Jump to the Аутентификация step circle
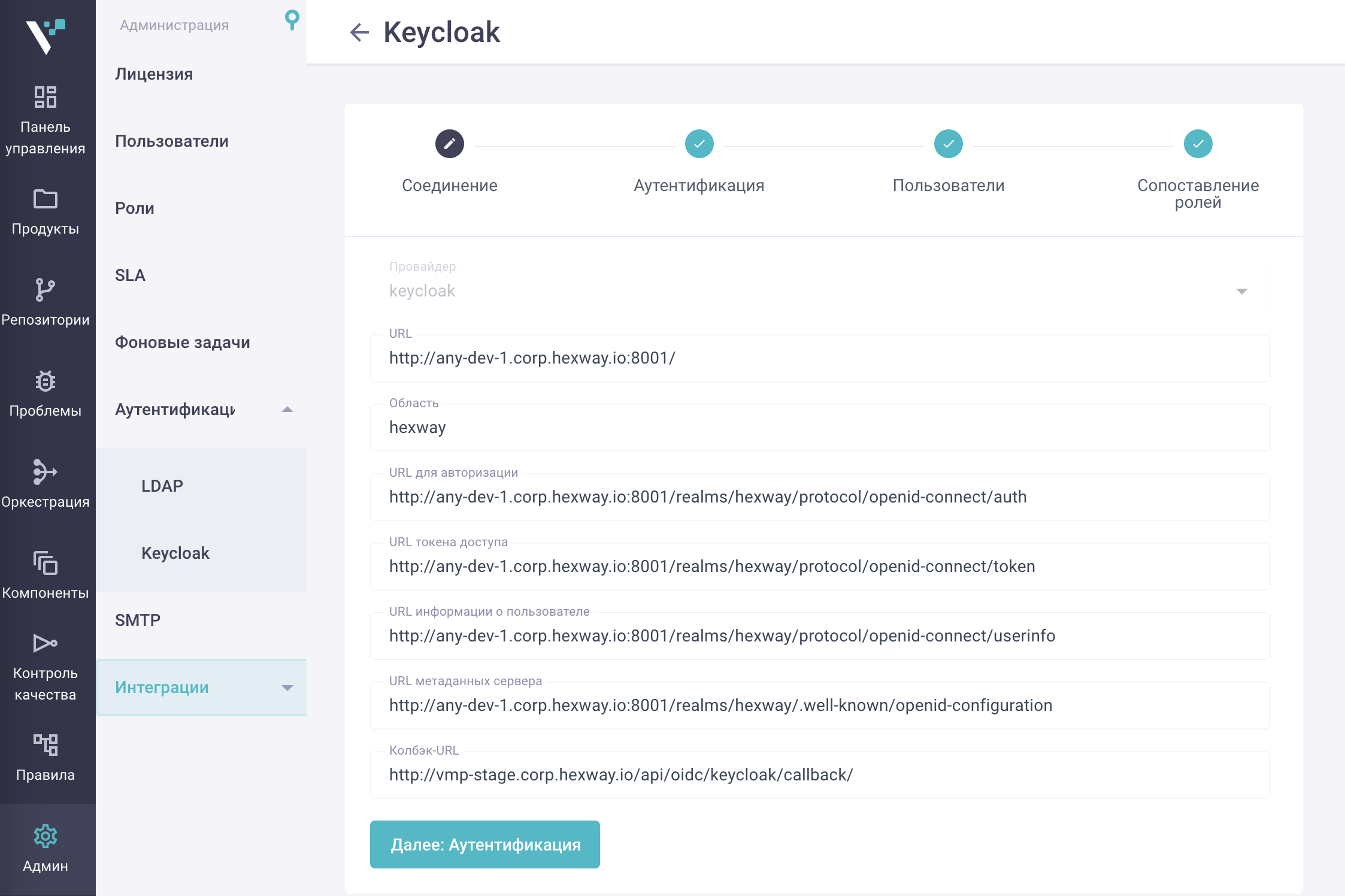Viewport: 1345px width, 896px height. [699, 144]
